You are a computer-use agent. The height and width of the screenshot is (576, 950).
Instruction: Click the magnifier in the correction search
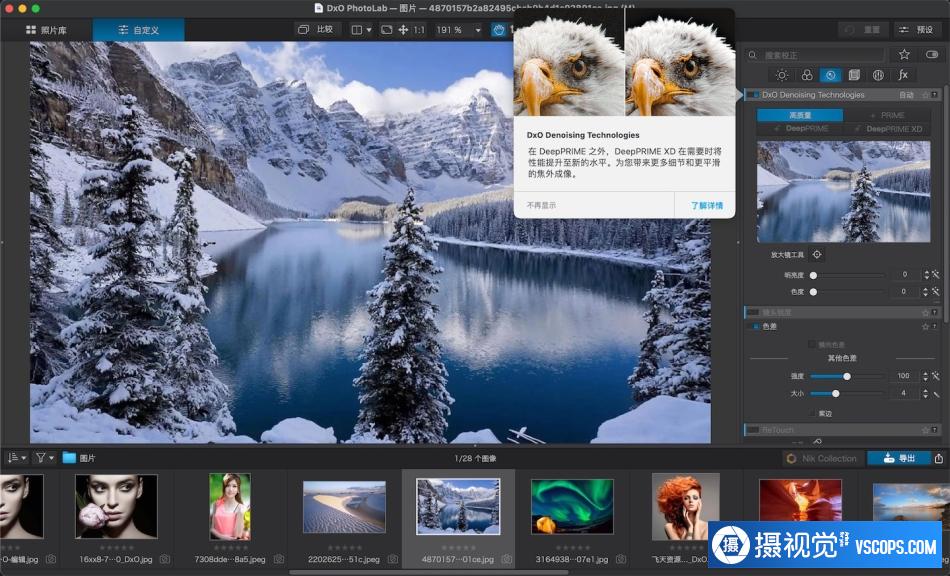(752, 55)
